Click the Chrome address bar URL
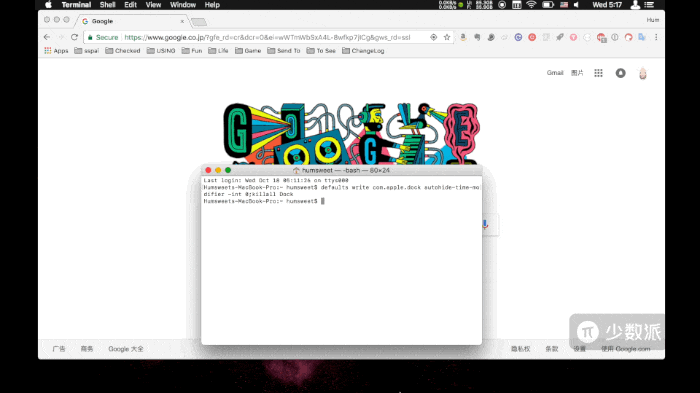 coord(267,37)
